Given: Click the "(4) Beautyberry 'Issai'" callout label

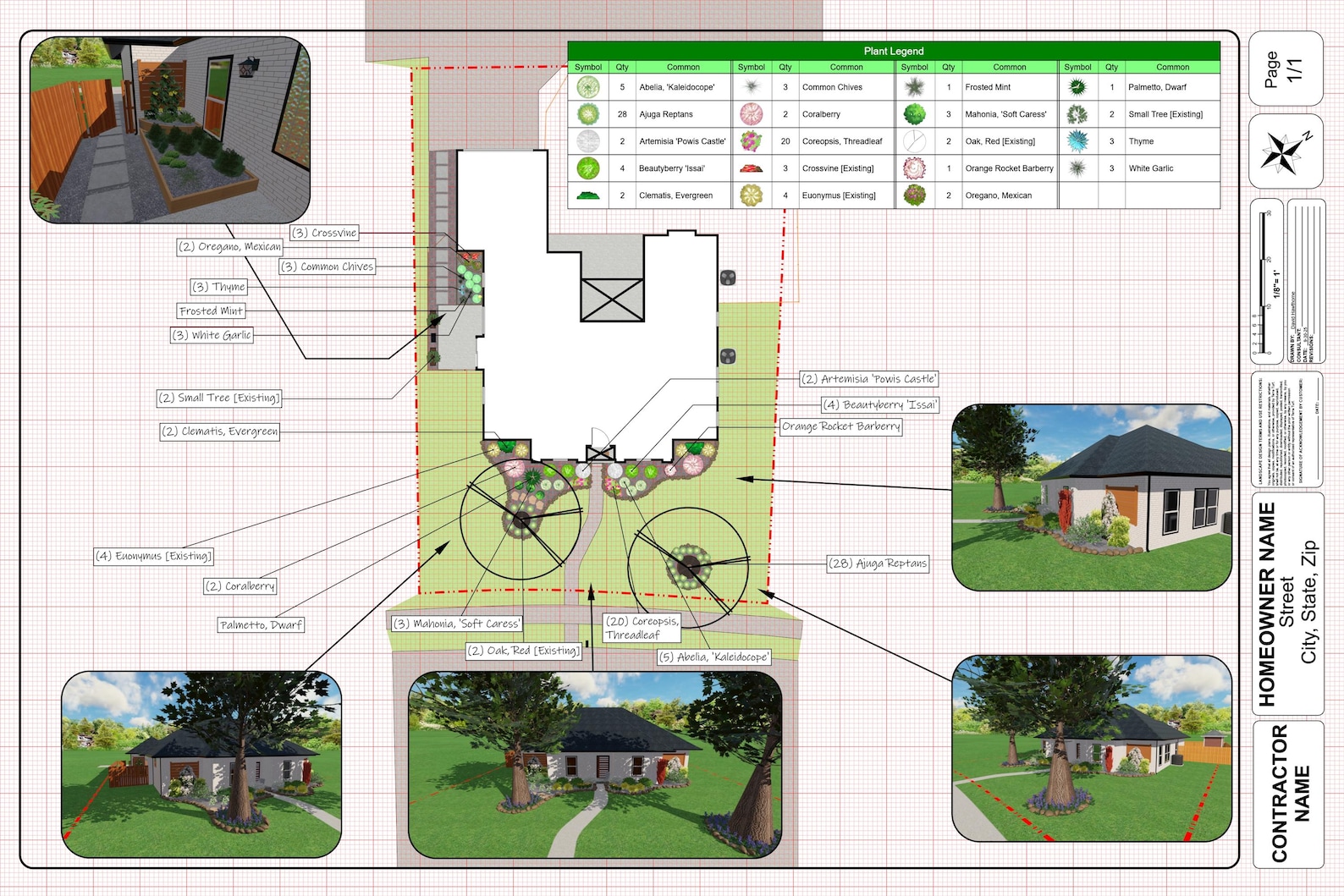Looking at the screenshot, I should coord(880,405).
